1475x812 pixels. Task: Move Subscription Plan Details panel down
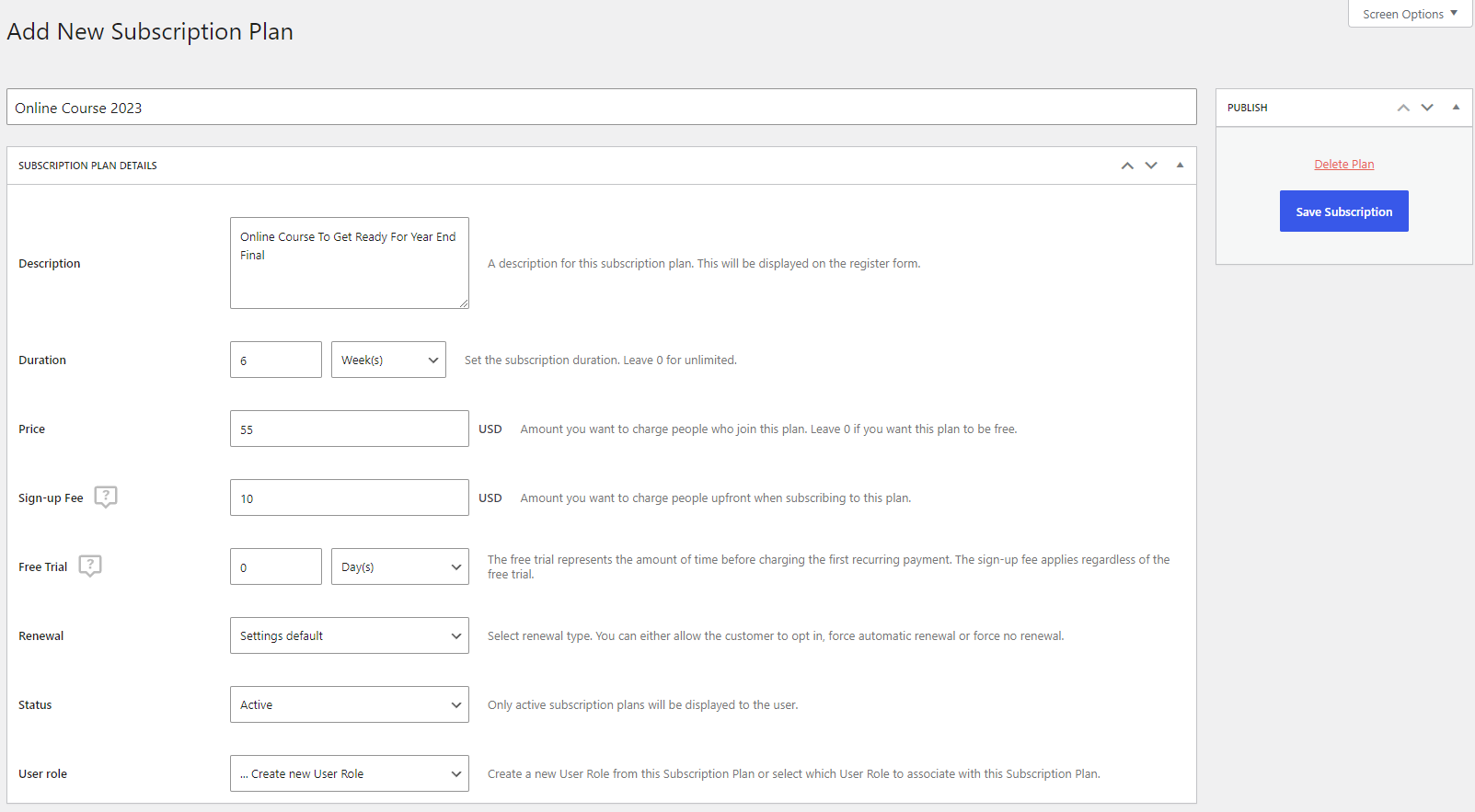pos(1151,166)
